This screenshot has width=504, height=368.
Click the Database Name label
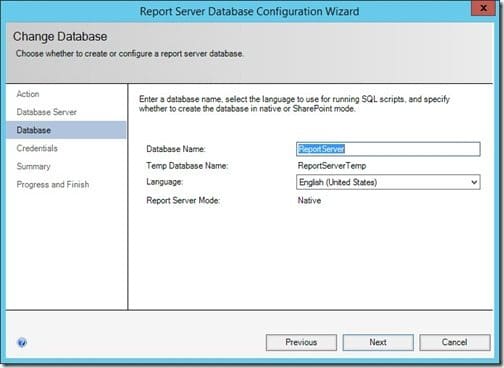176,149
